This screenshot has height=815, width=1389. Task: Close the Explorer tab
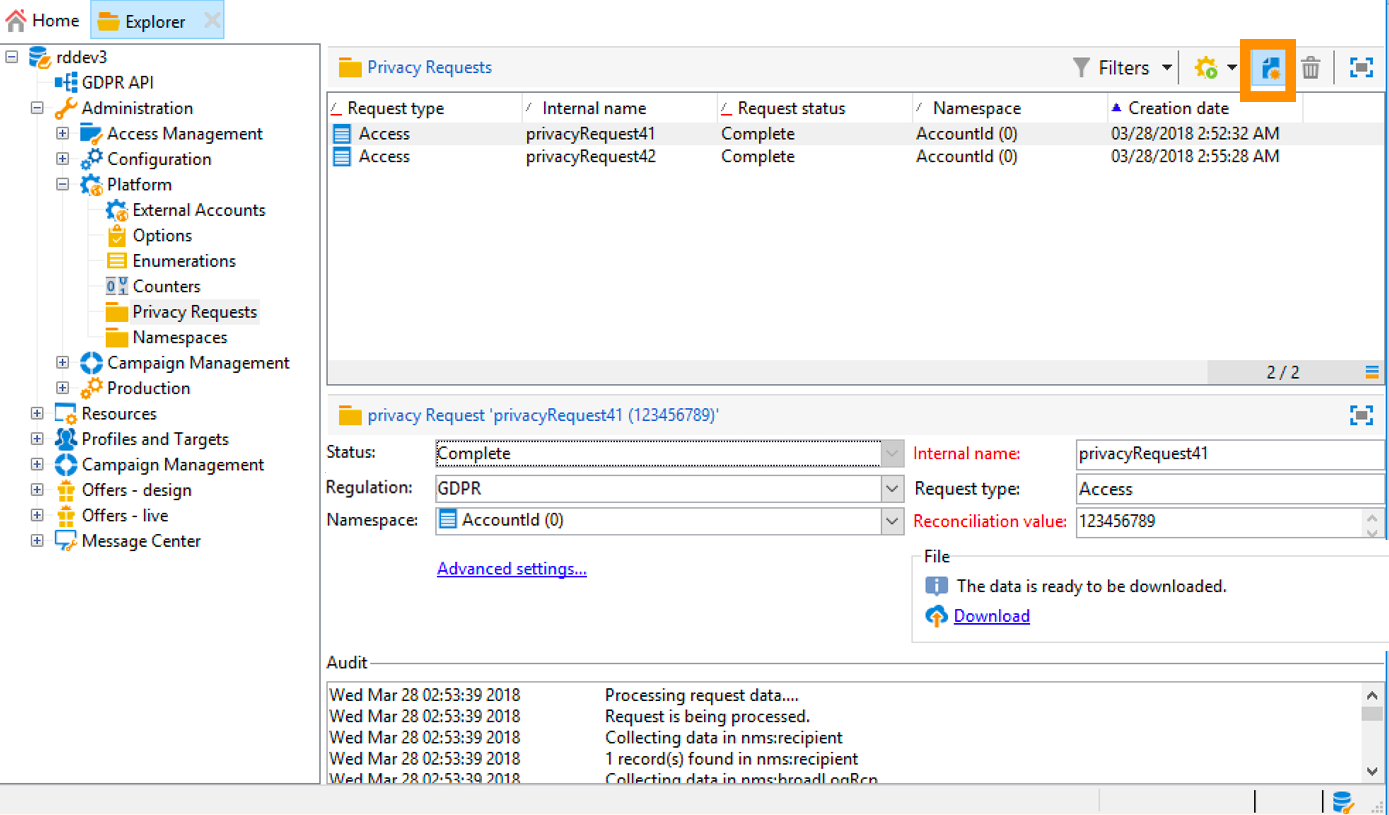tap(212, 21)
